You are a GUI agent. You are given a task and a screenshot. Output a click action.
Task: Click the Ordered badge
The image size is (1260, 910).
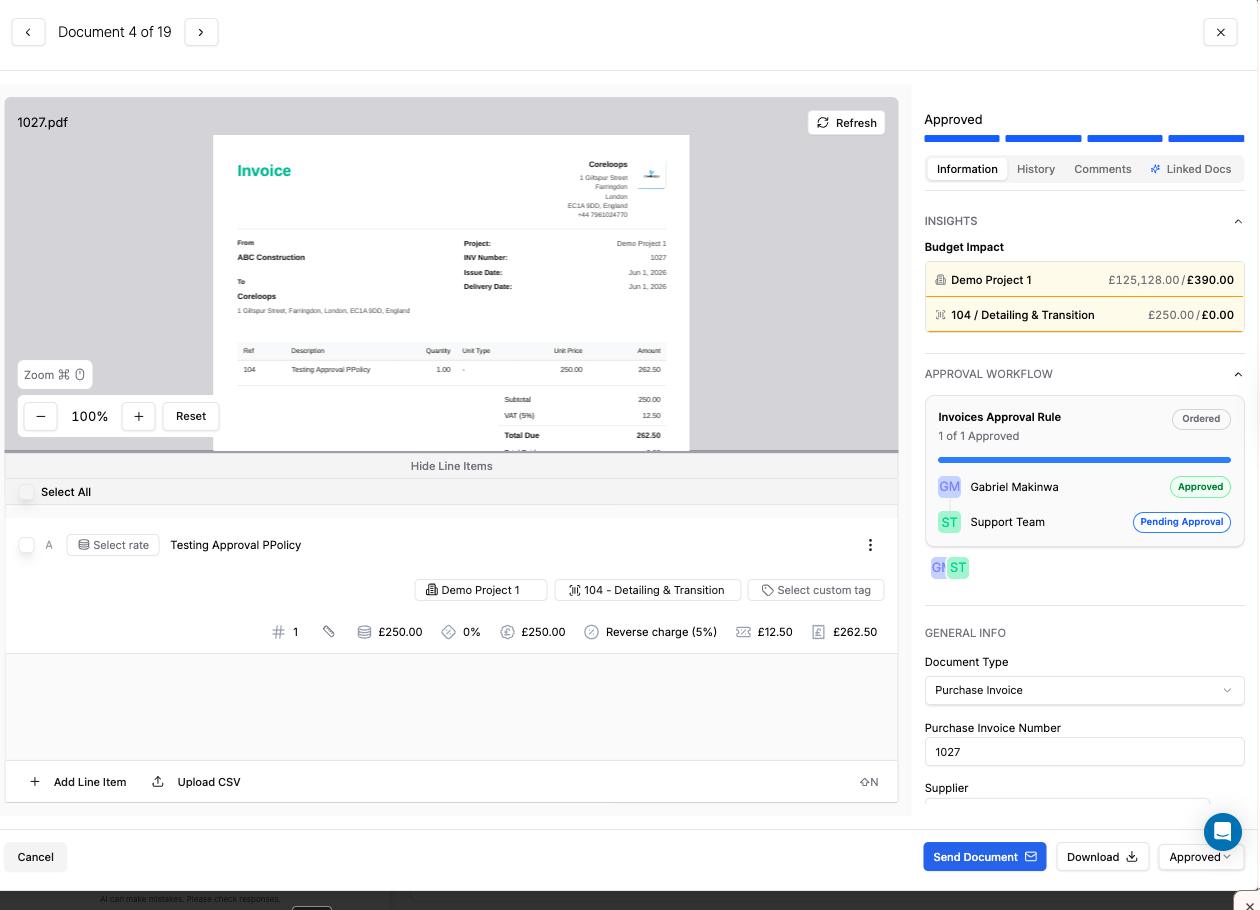[x=1201, y=419]
